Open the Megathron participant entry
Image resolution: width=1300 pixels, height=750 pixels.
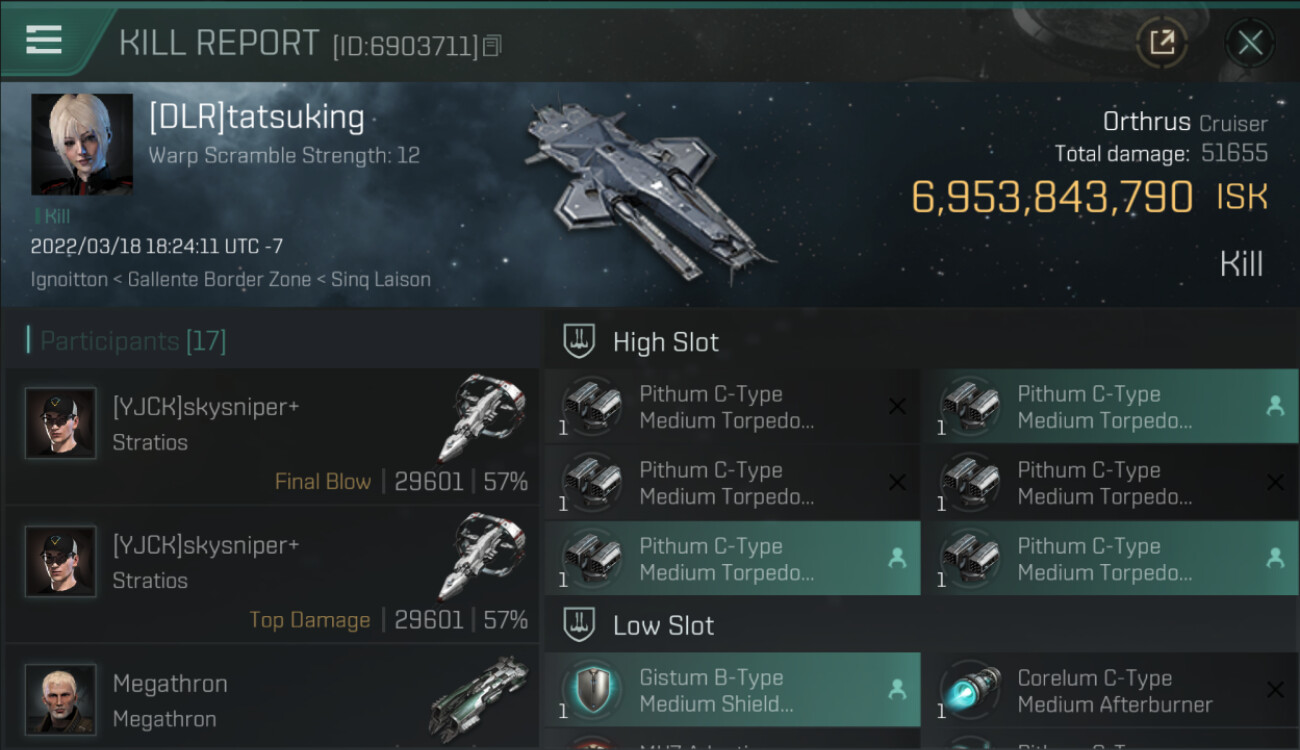[x=270, y=700]
